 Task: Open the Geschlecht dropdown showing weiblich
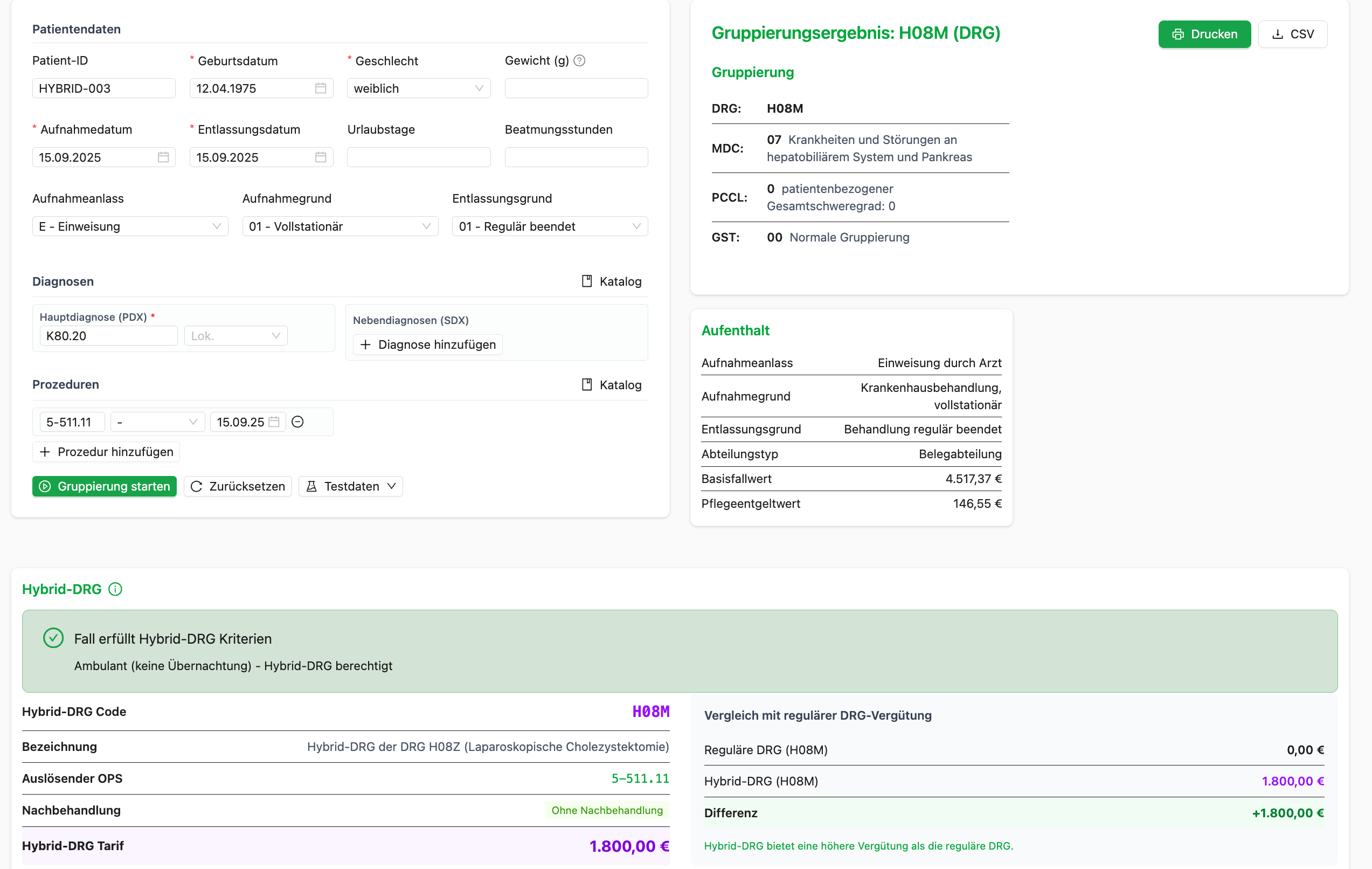419,88
